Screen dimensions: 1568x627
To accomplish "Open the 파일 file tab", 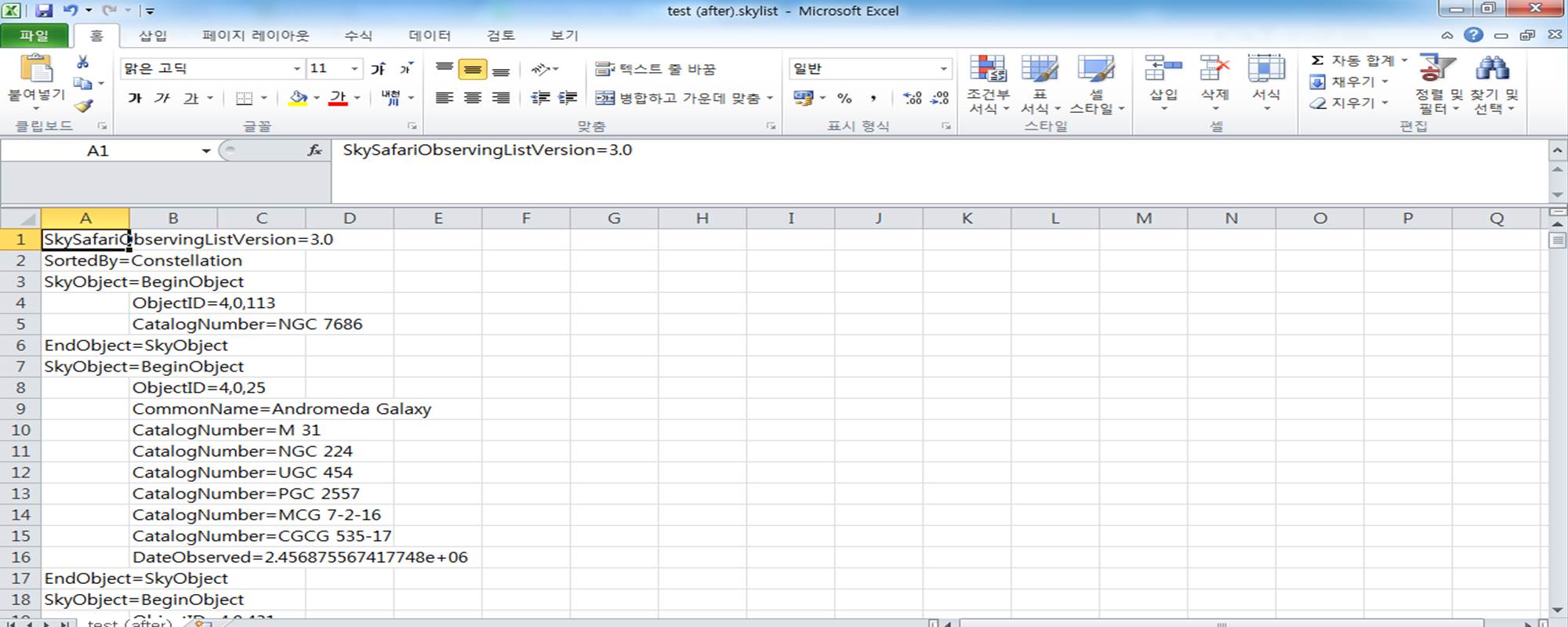I will pyautogui.click(x=34, y=35).
